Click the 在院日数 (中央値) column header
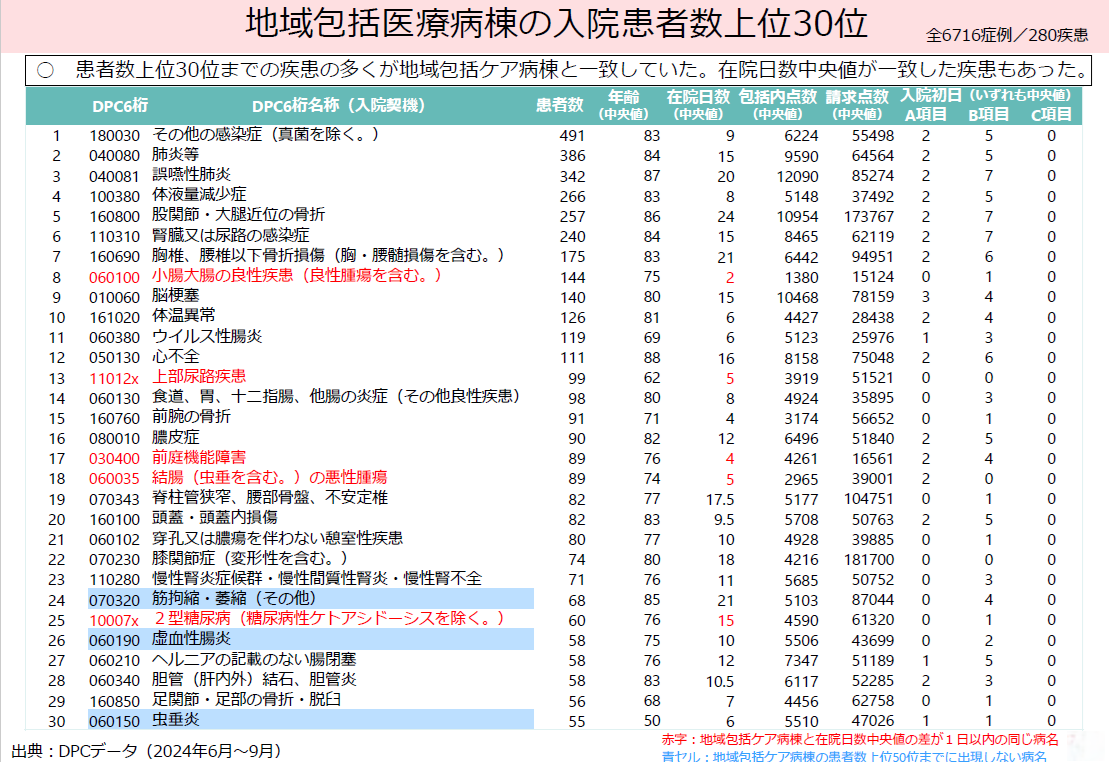 (698, 105)
